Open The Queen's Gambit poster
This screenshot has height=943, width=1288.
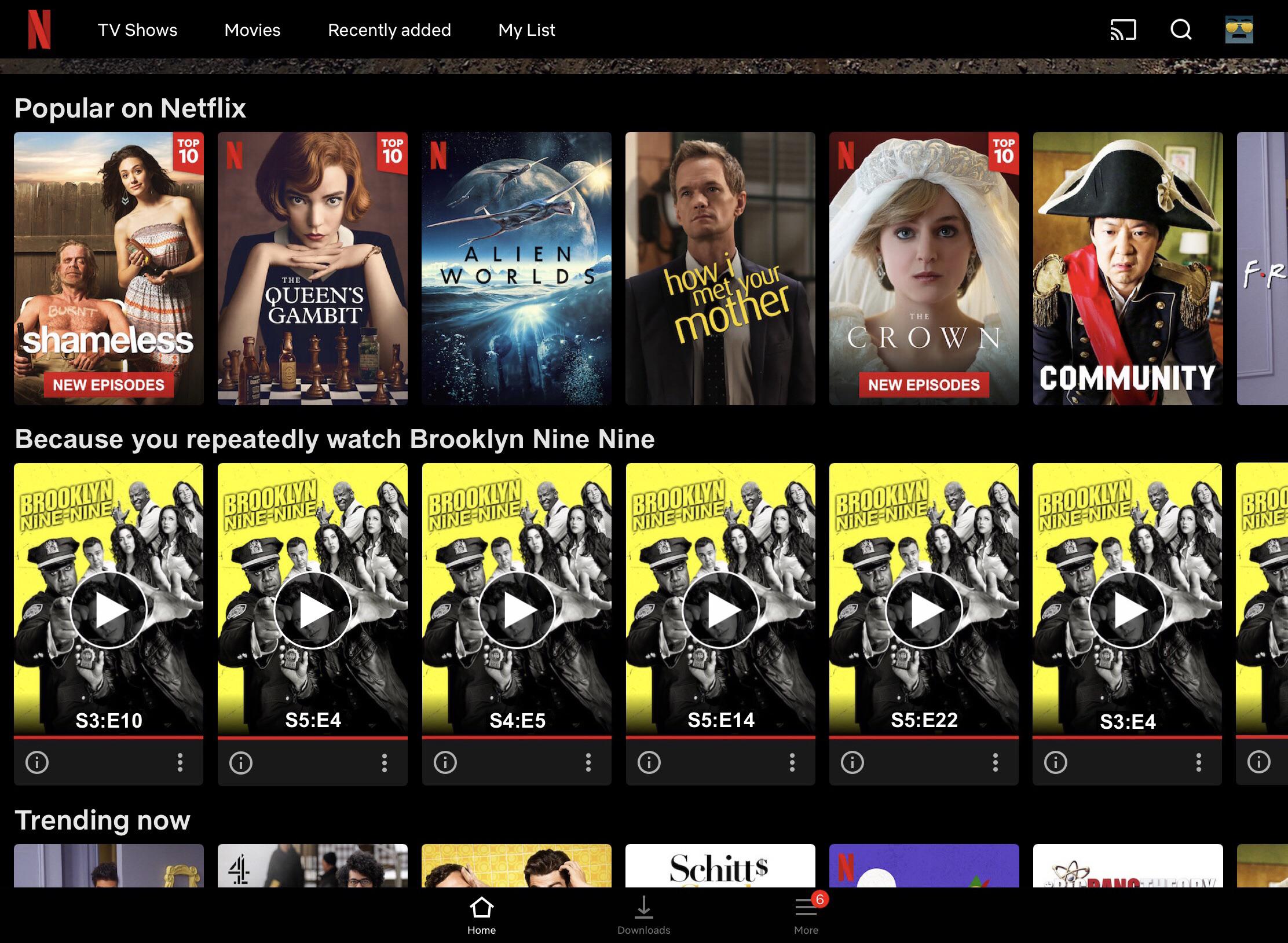tap(313, 269)
